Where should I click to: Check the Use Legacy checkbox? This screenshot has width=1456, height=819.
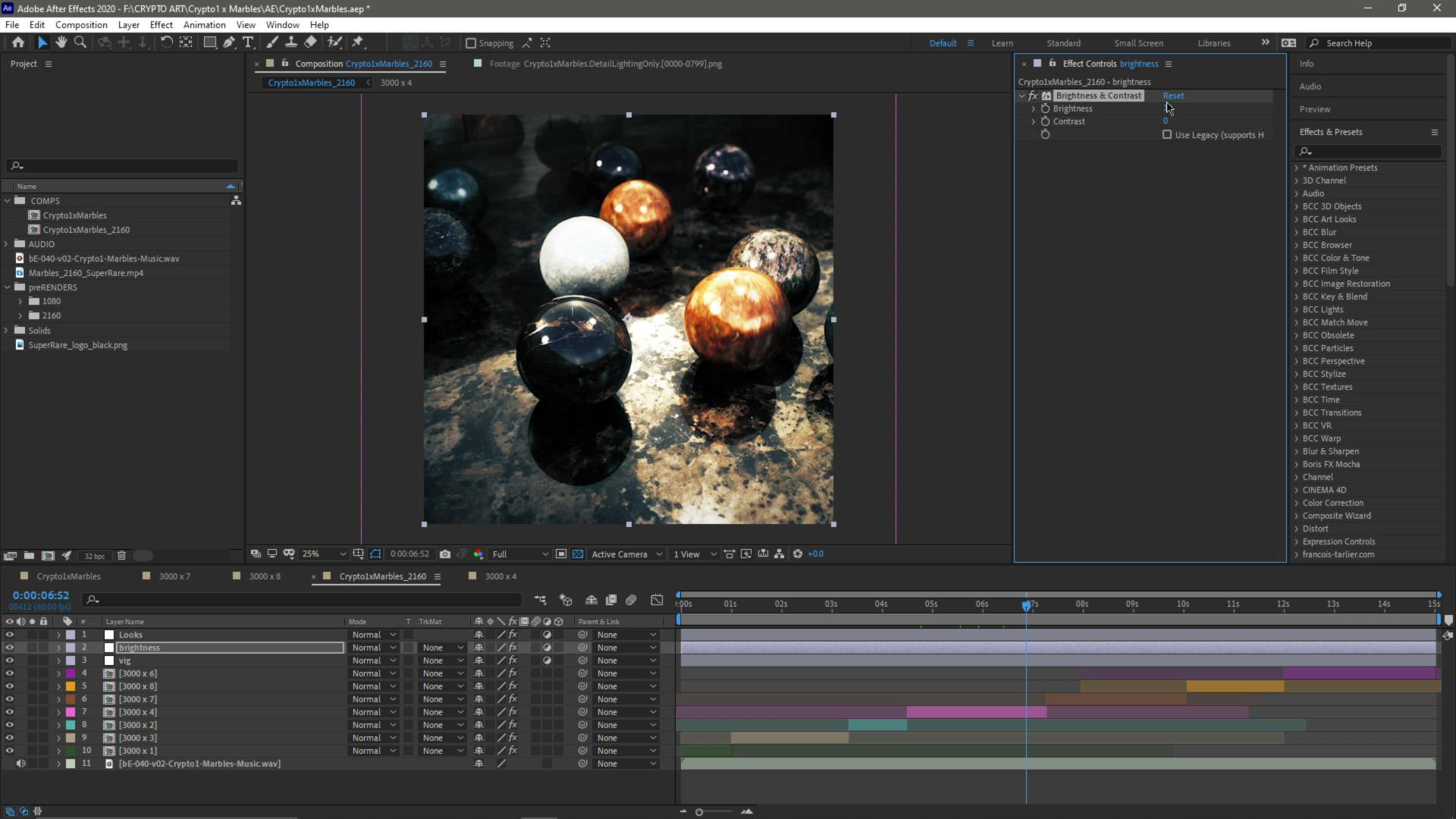pos(1167,135)
